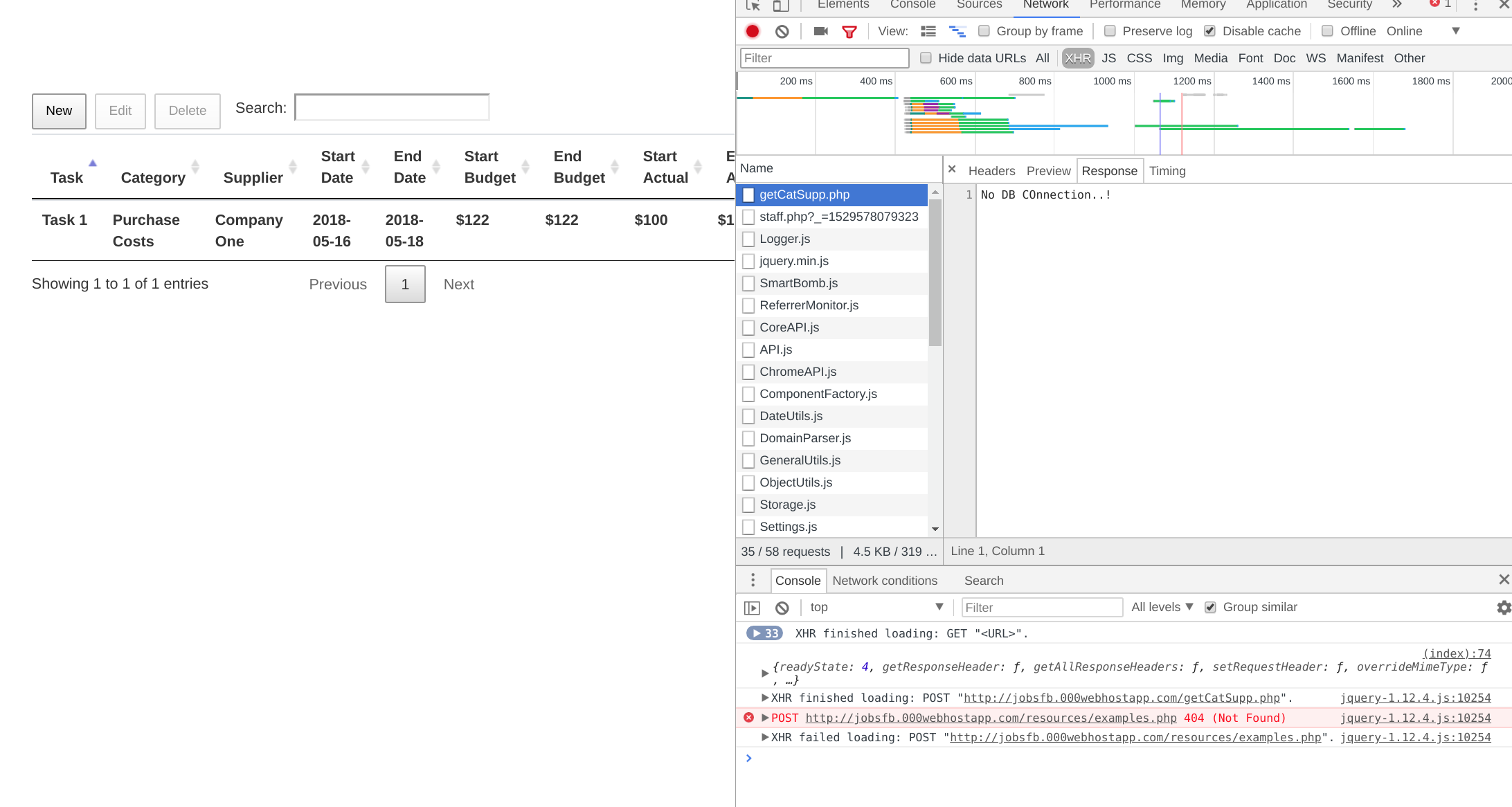
Task: Go to the Next page
Action: [x=458, y=284]
